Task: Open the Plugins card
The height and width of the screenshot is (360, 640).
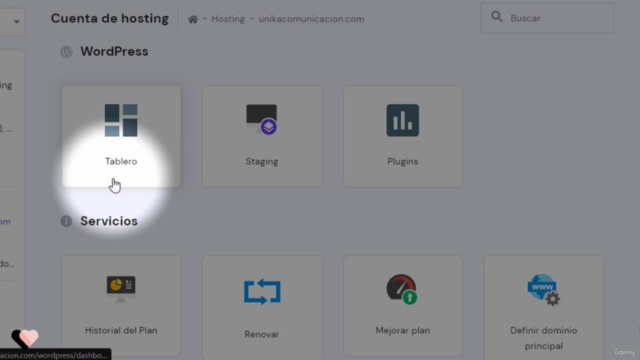Action: 403,136
